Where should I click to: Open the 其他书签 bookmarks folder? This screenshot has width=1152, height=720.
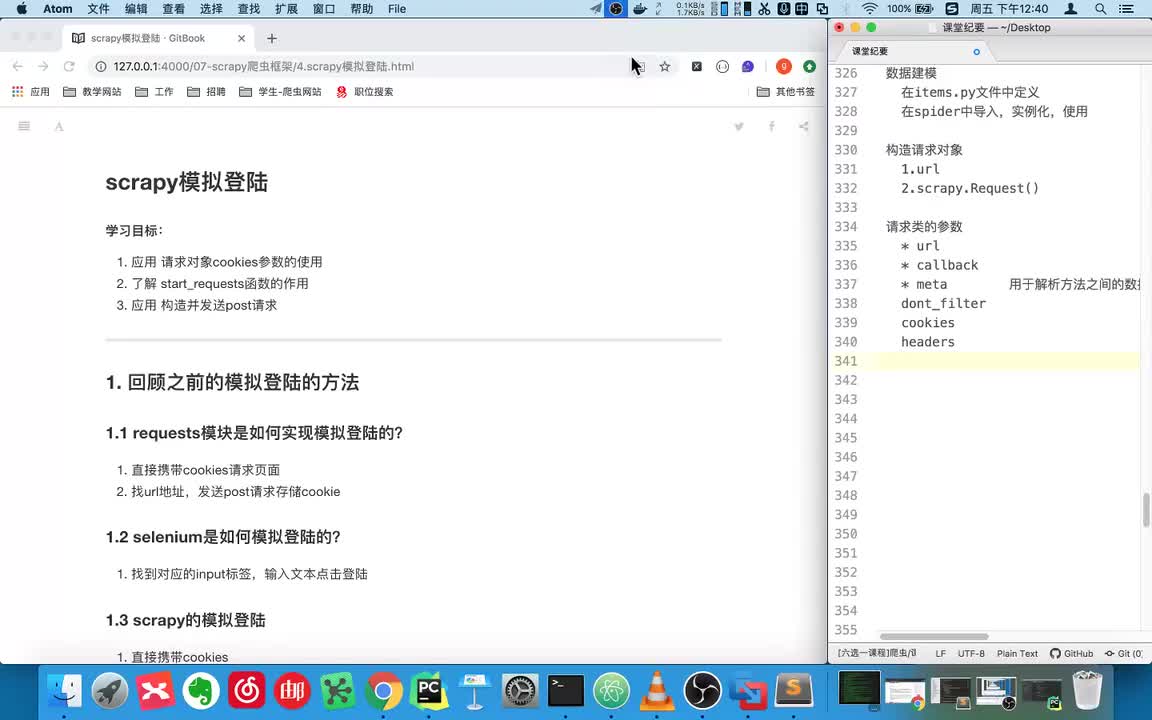(x=786, y=92)
